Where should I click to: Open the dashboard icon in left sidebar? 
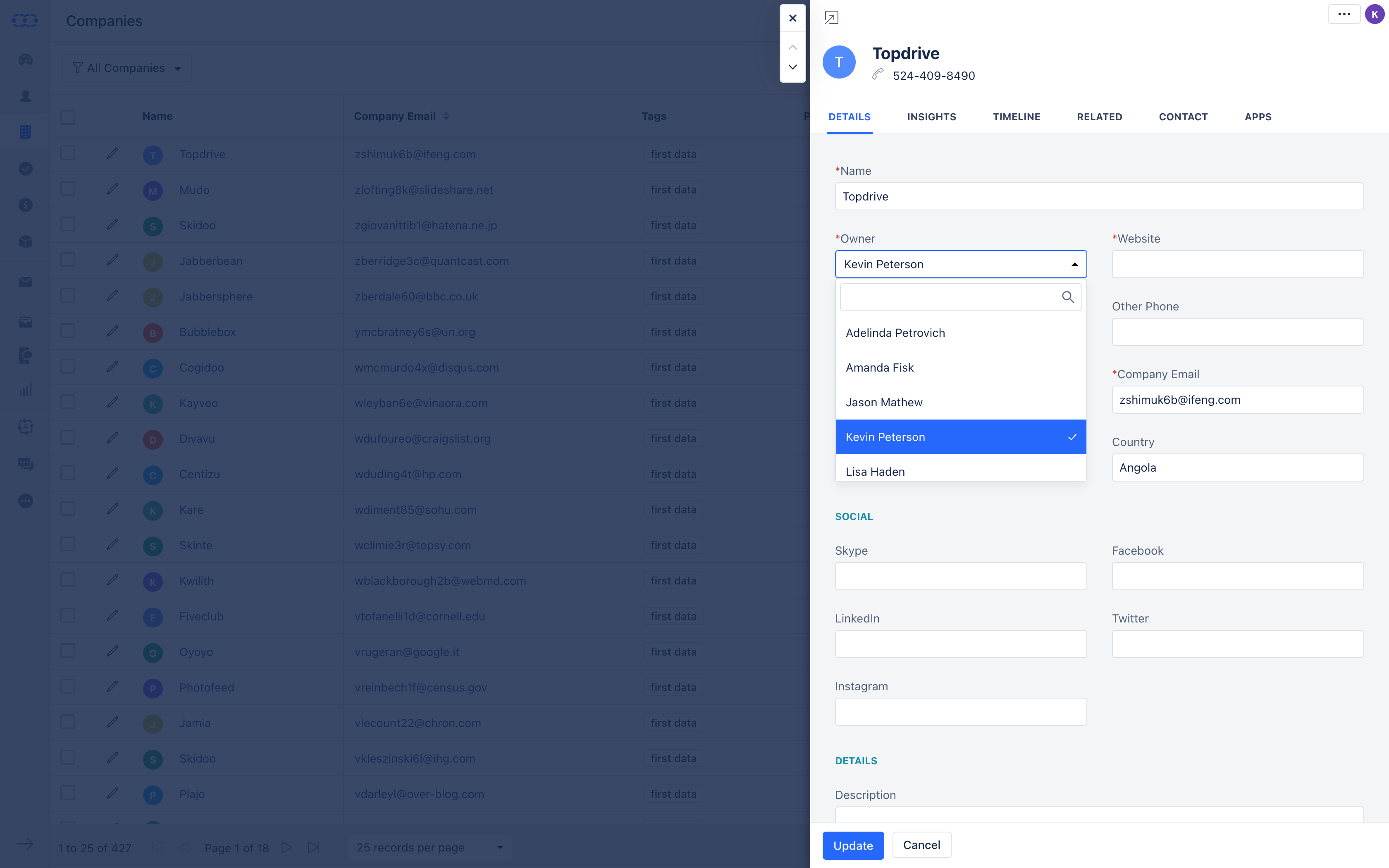pos(25,60)
